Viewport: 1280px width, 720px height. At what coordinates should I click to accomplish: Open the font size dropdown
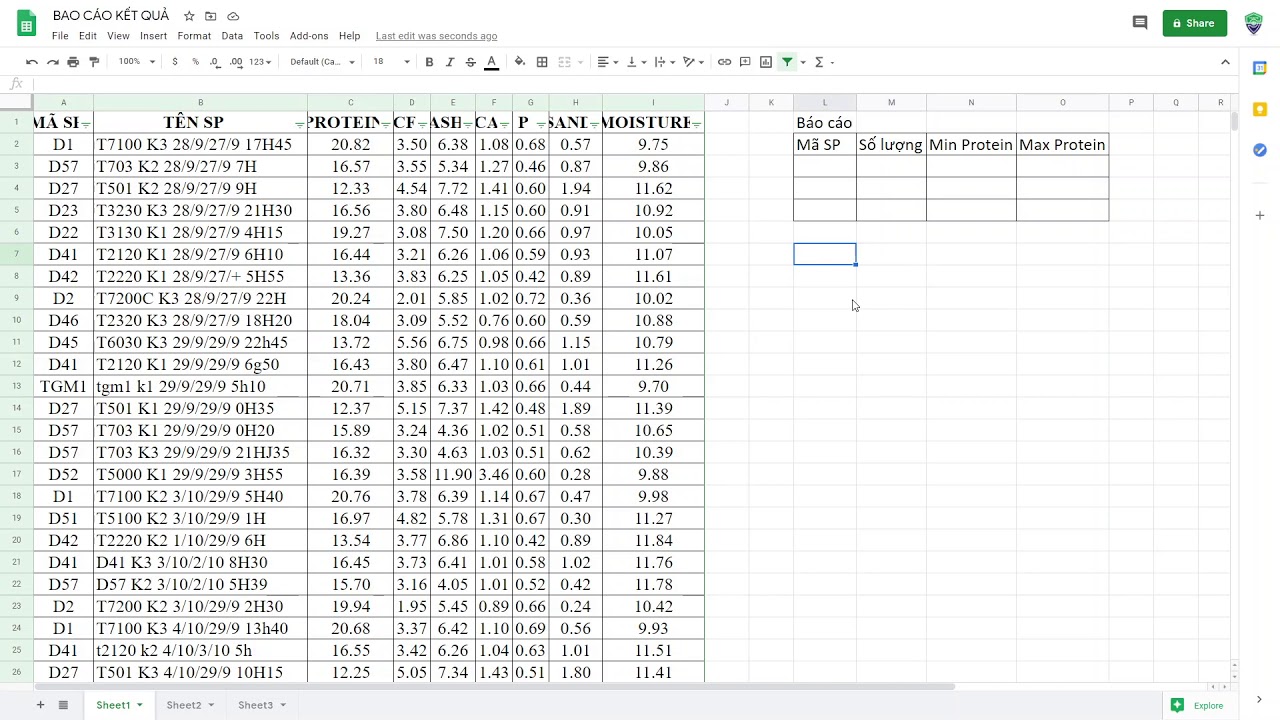click(x=391, y=62)
